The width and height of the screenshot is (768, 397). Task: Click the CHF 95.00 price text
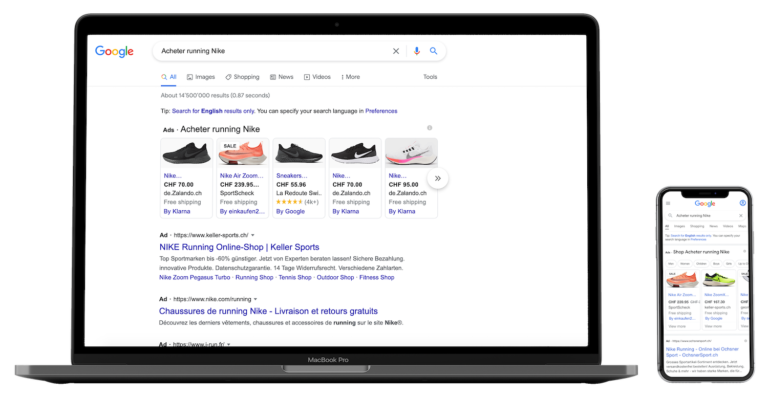click(x=403, y=185)
